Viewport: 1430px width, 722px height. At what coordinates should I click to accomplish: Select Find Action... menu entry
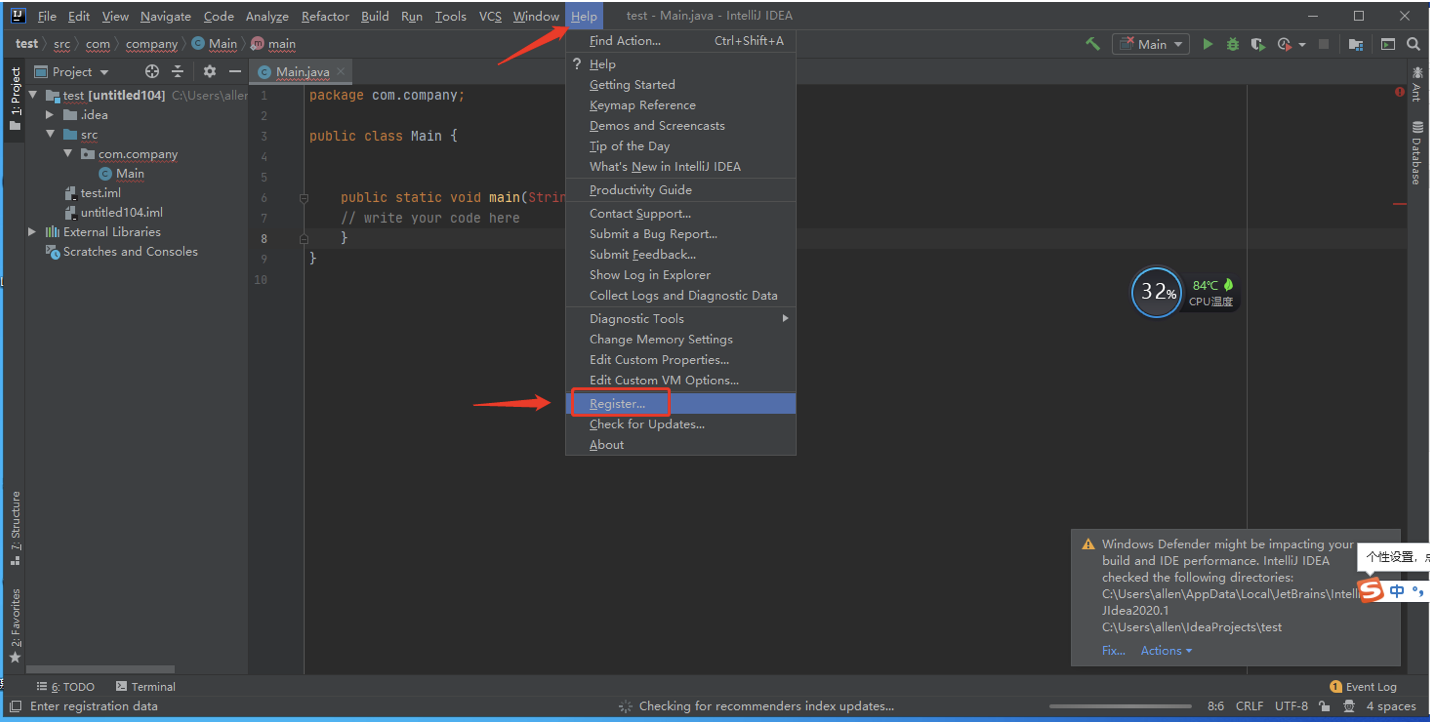coord(681,41)
